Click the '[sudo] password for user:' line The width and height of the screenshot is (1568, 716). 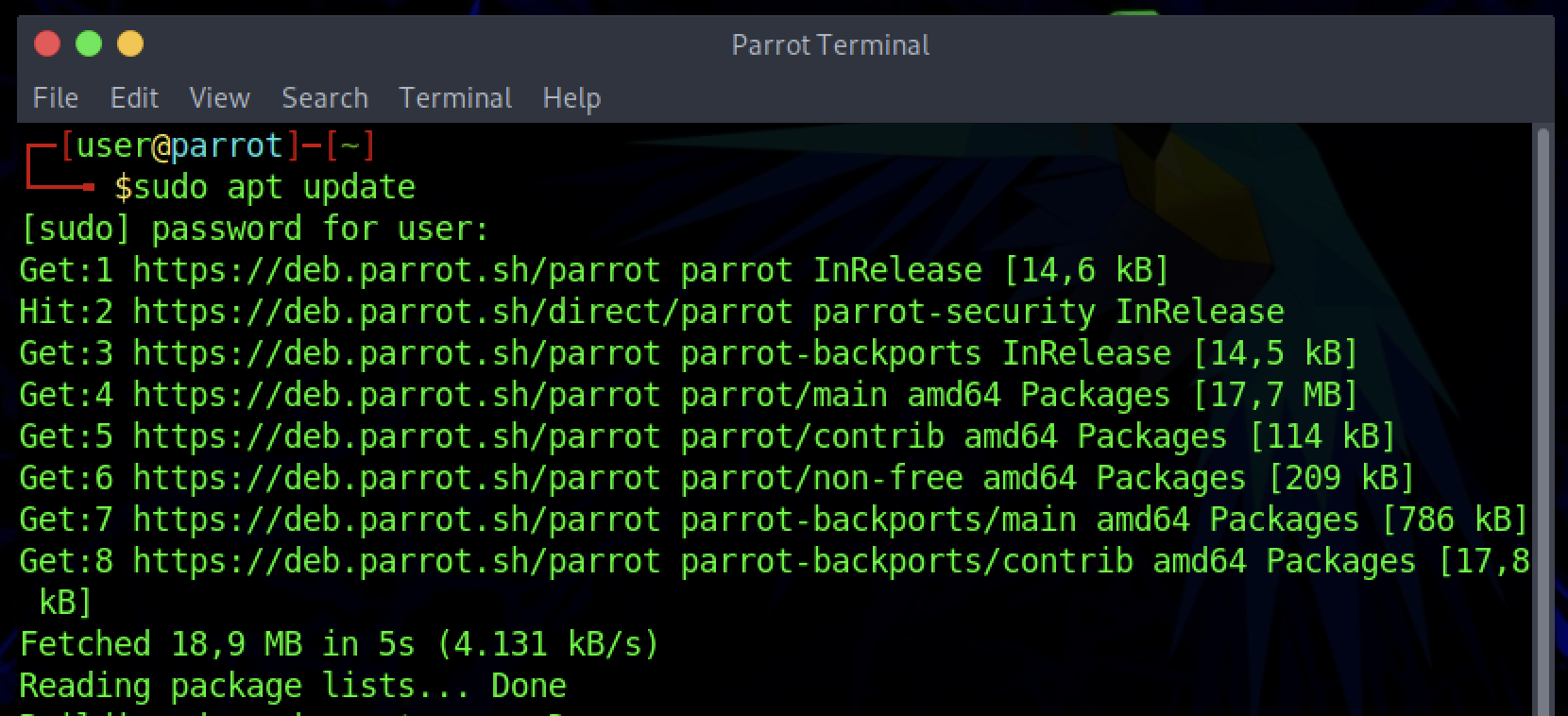point(255,229)
